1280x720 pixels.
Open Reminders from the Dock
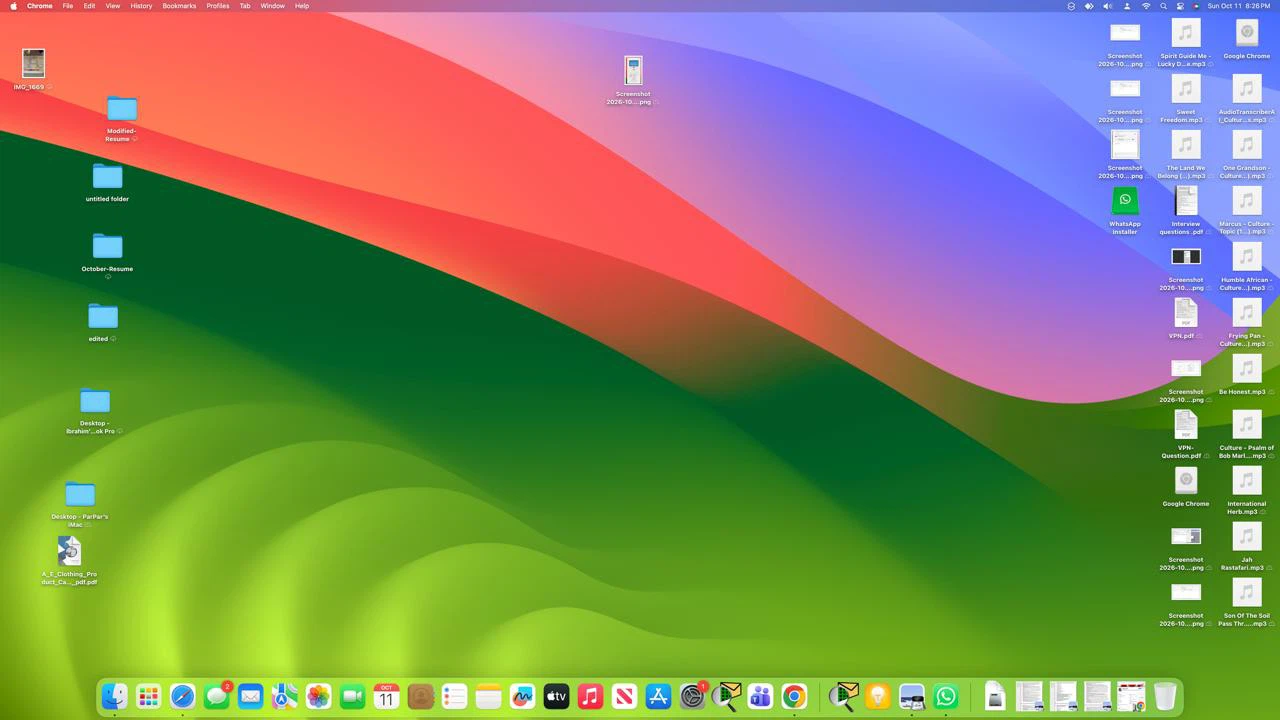coord(455,696)
